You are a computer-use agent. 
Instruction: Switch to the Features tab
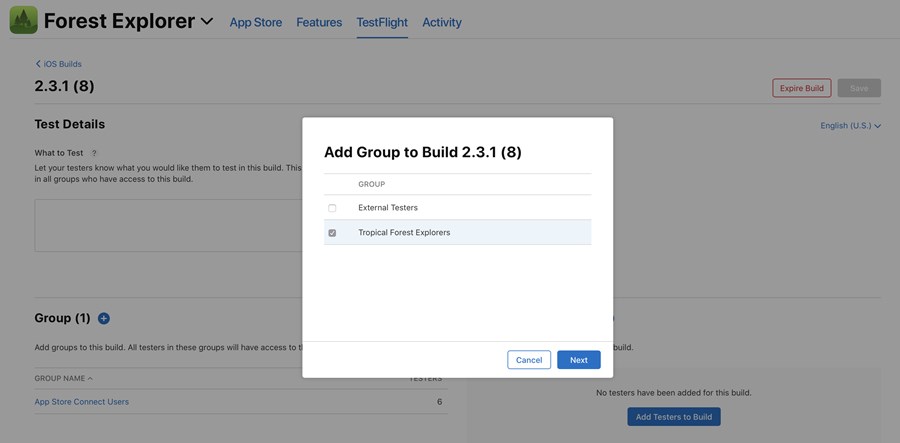click(x=319, y=22)
